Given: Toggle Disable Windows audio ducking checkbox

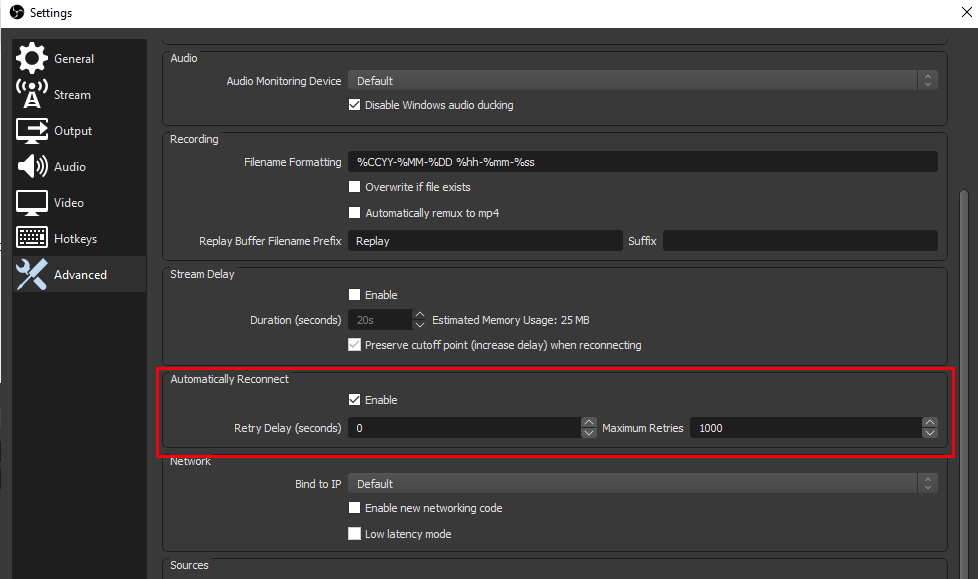Looking at the screenshot, I should [354, 105].
